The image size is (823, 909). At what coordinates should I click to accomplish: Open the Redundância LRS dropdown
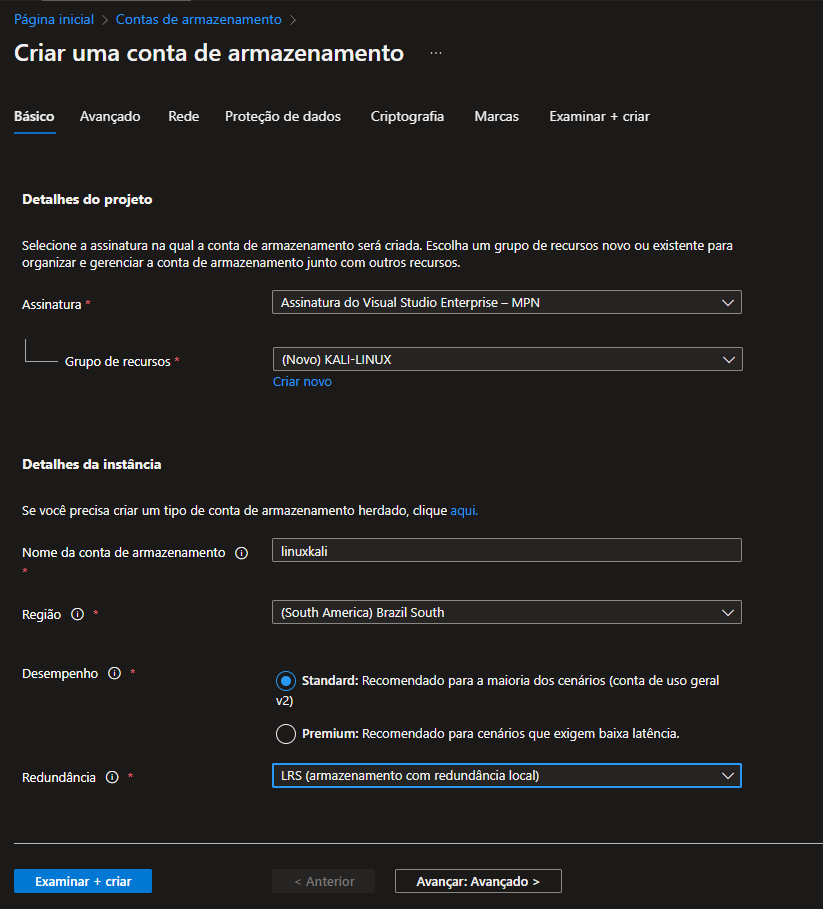point(506,775)
